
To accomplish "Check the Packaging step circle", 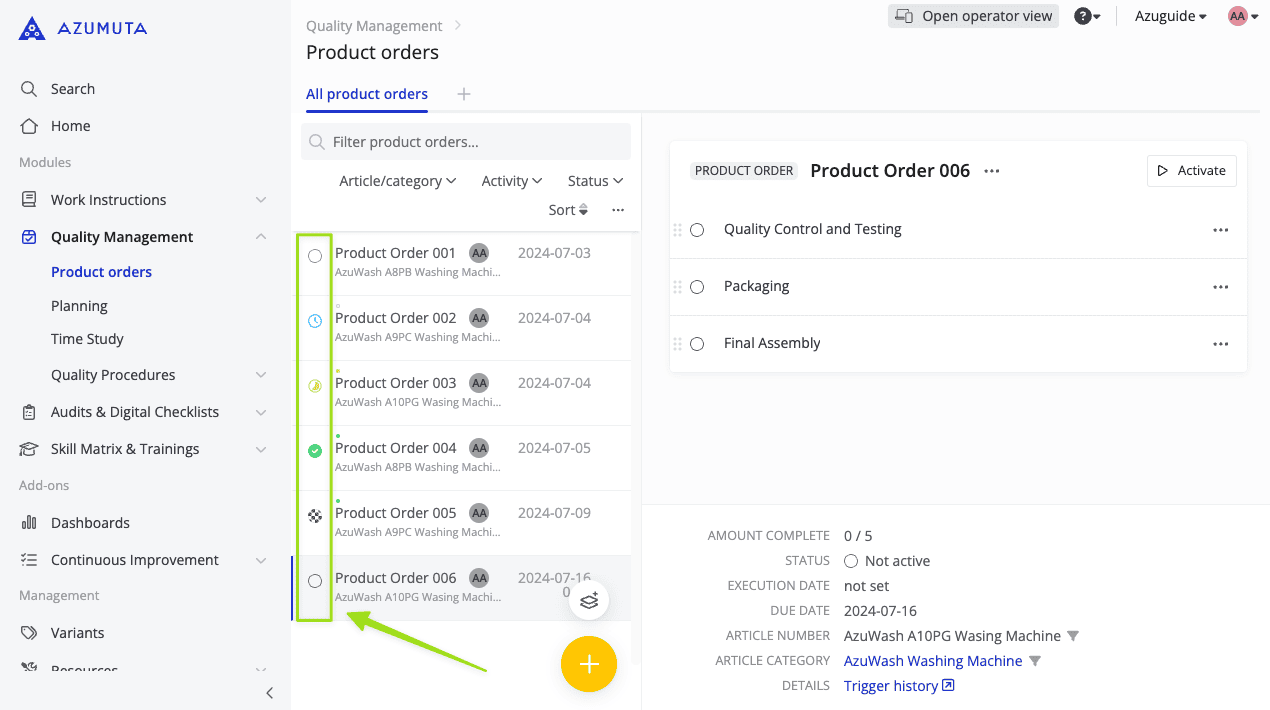I will [697, 286].
